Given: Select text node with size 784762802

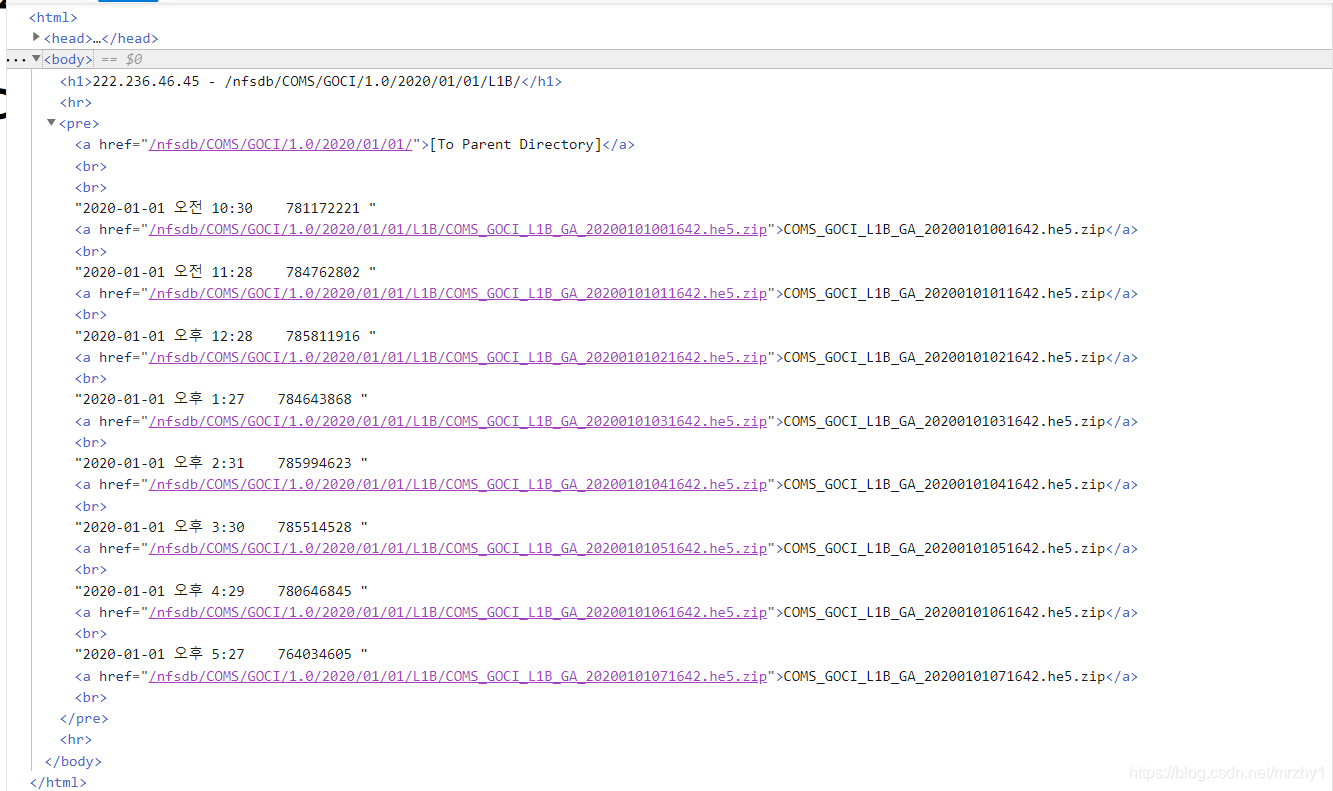Looking at the screenshot, I should pos(226,272).
